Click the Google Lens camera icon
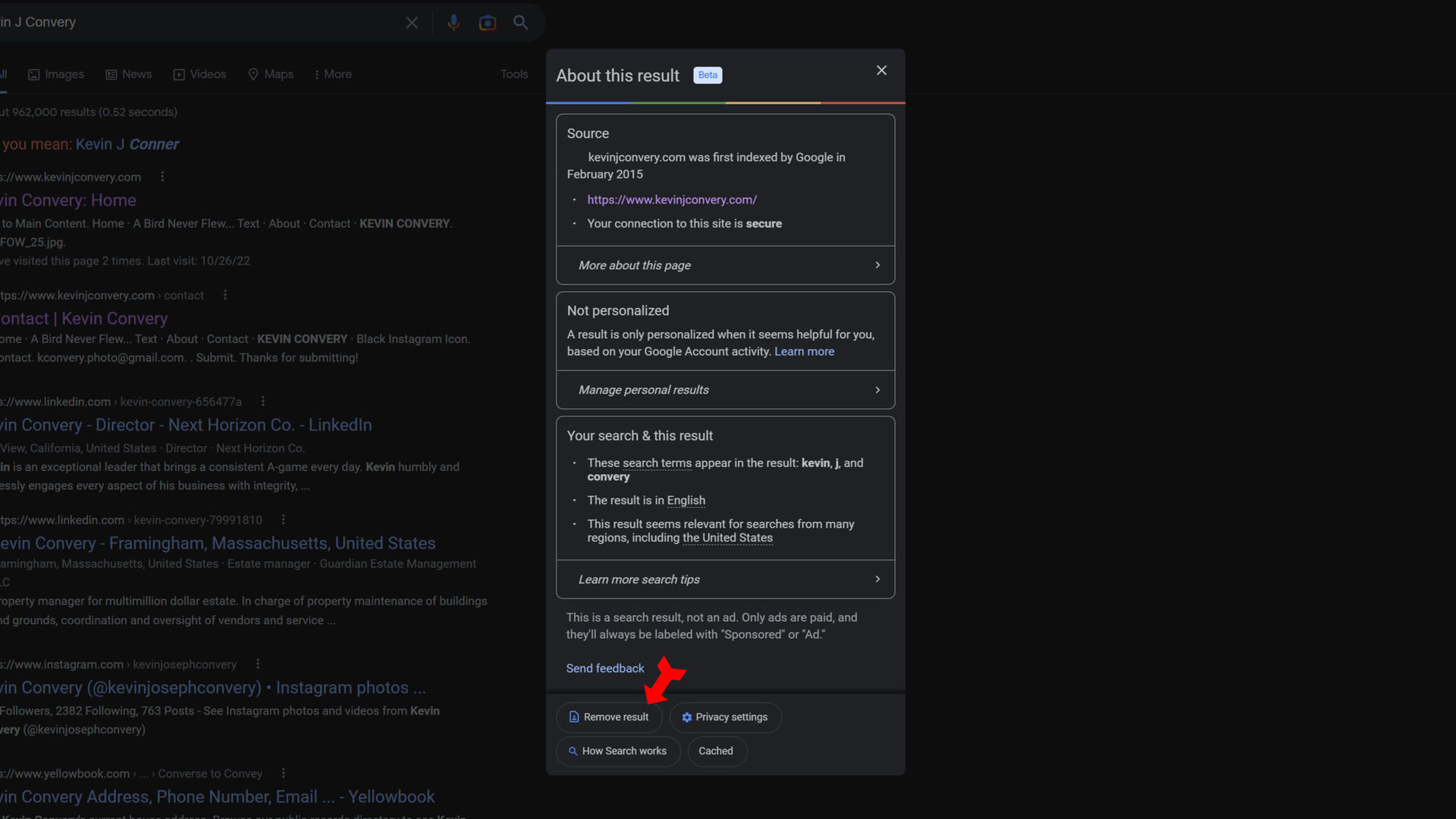 (488, 21)
